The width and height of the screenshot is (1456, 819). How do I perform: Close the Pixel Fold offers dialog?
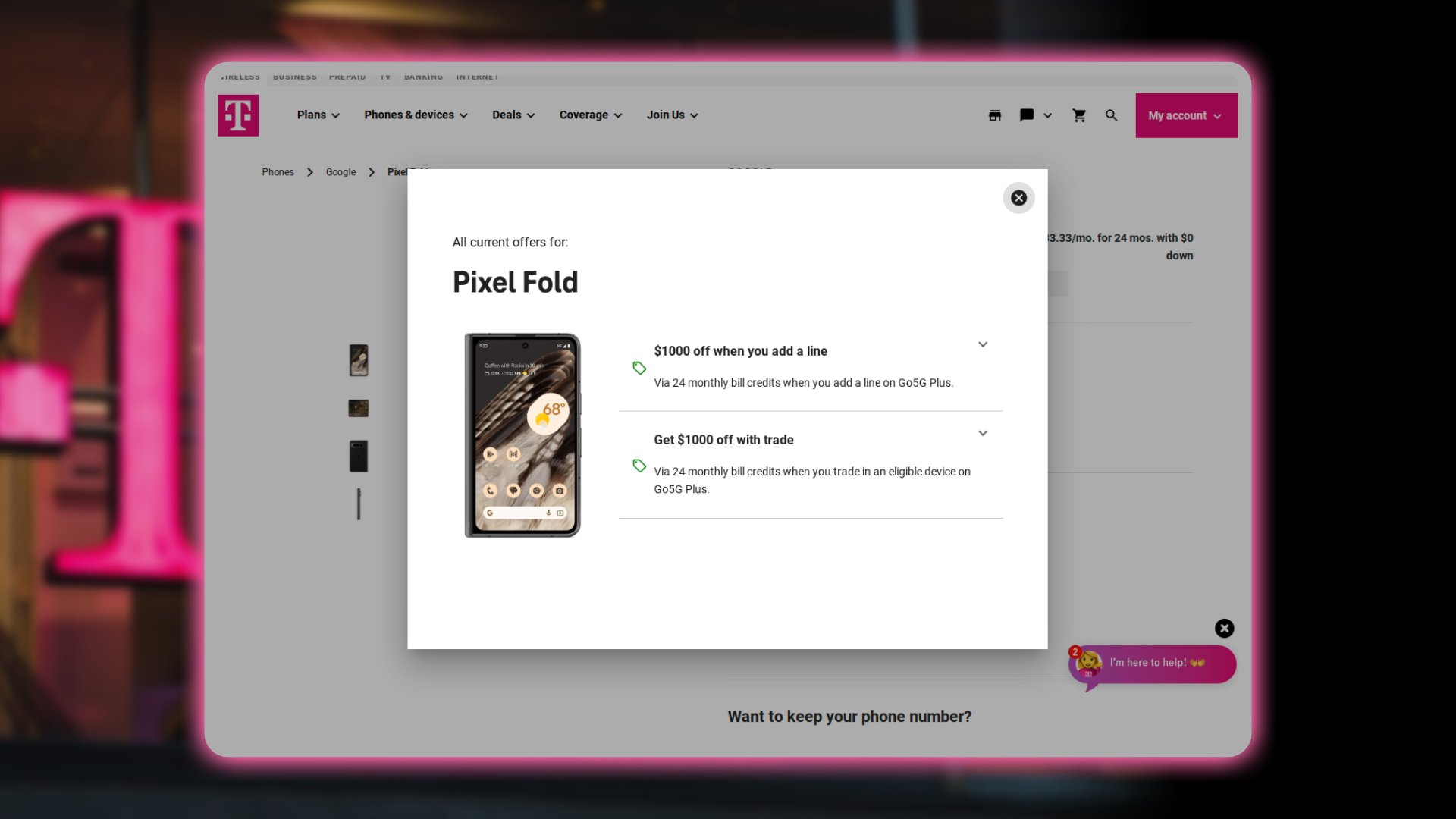click(1018, 198)
